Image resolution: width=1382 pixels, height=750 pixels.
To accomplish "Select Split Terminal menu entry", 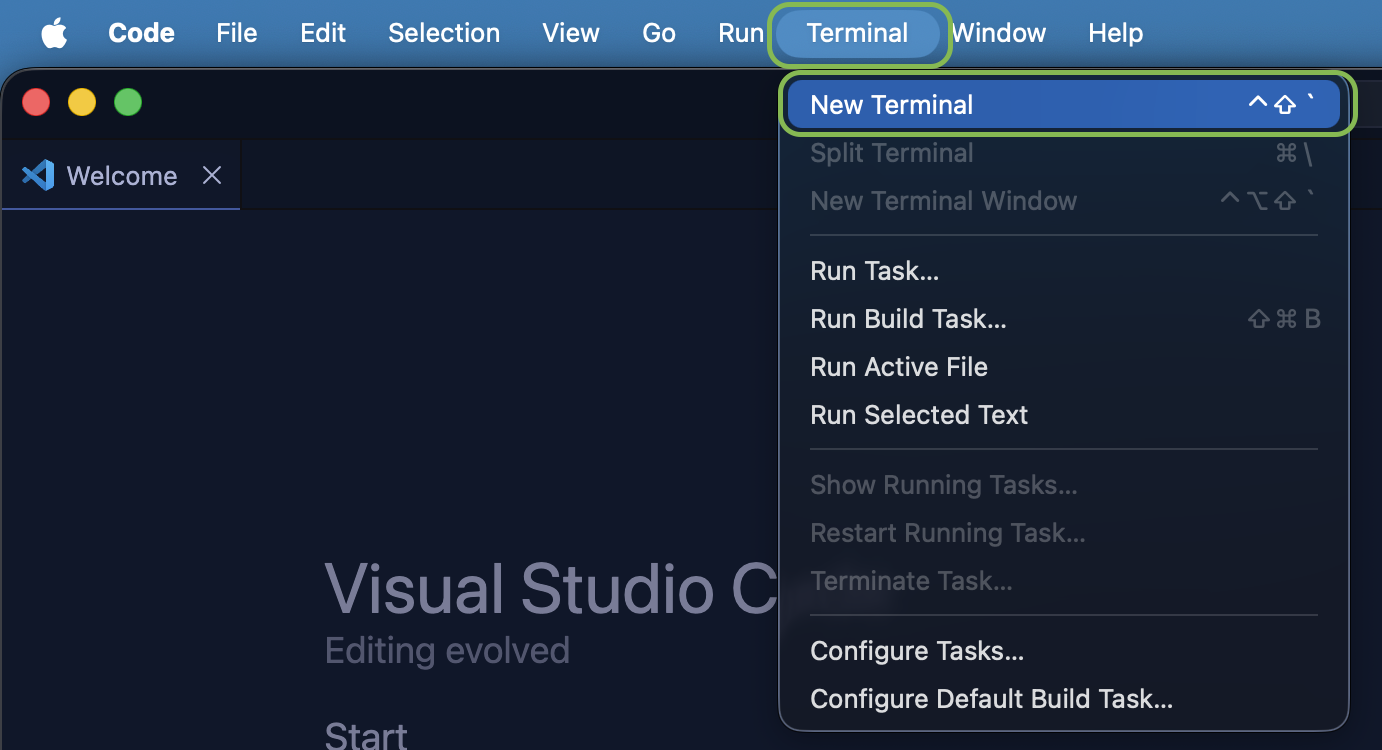I will pyautogui.click(x=1064, y=153).
